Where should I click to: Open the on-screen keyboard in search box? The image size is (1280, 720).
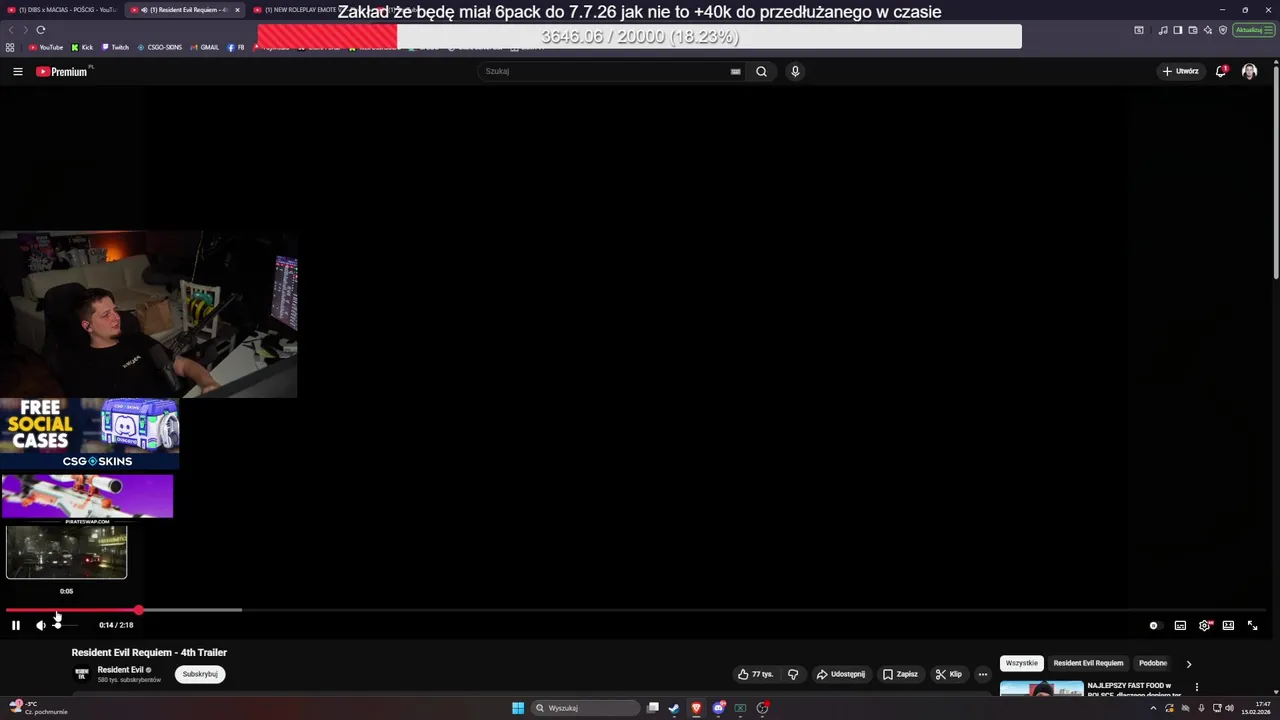736,71
